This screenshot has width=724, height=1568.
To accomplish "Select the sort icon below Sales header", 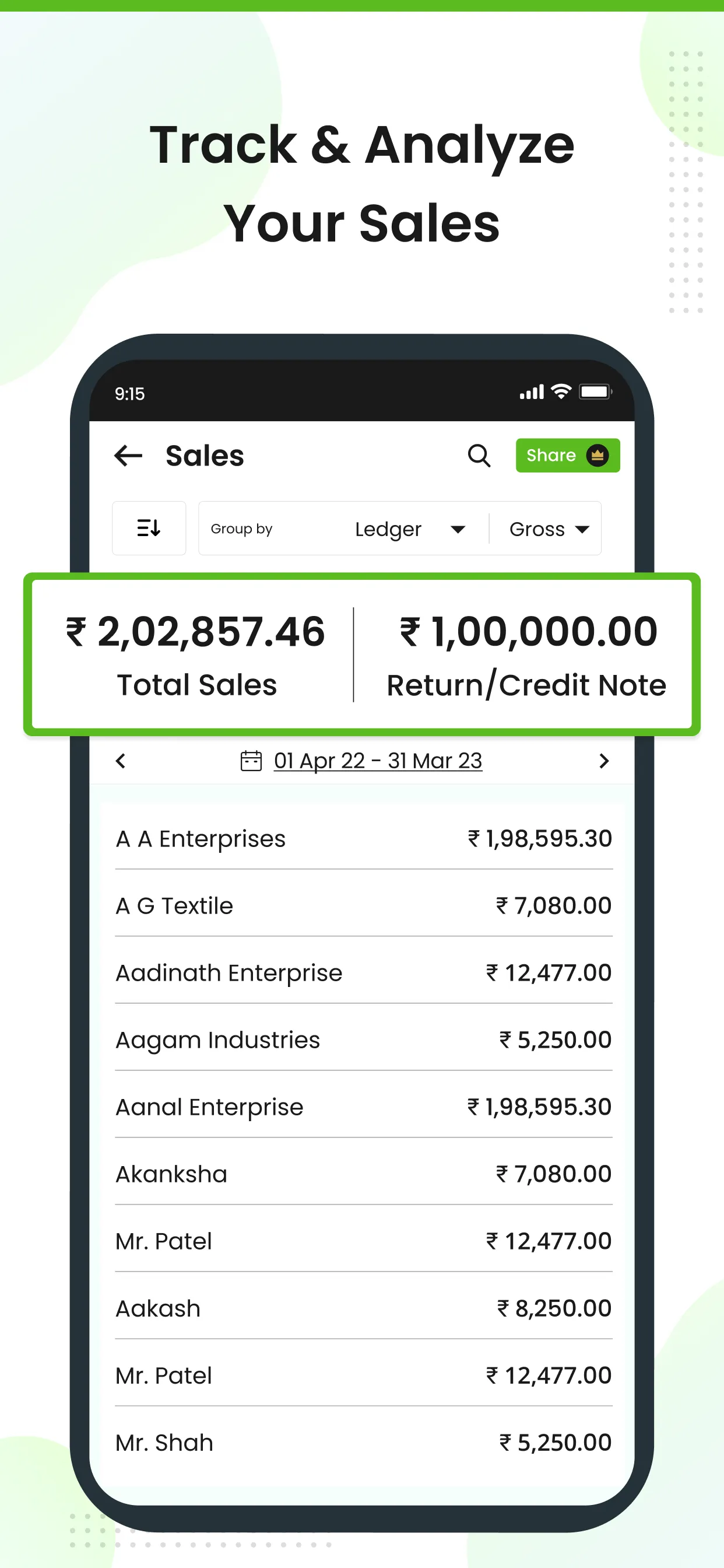I will 149,528.
